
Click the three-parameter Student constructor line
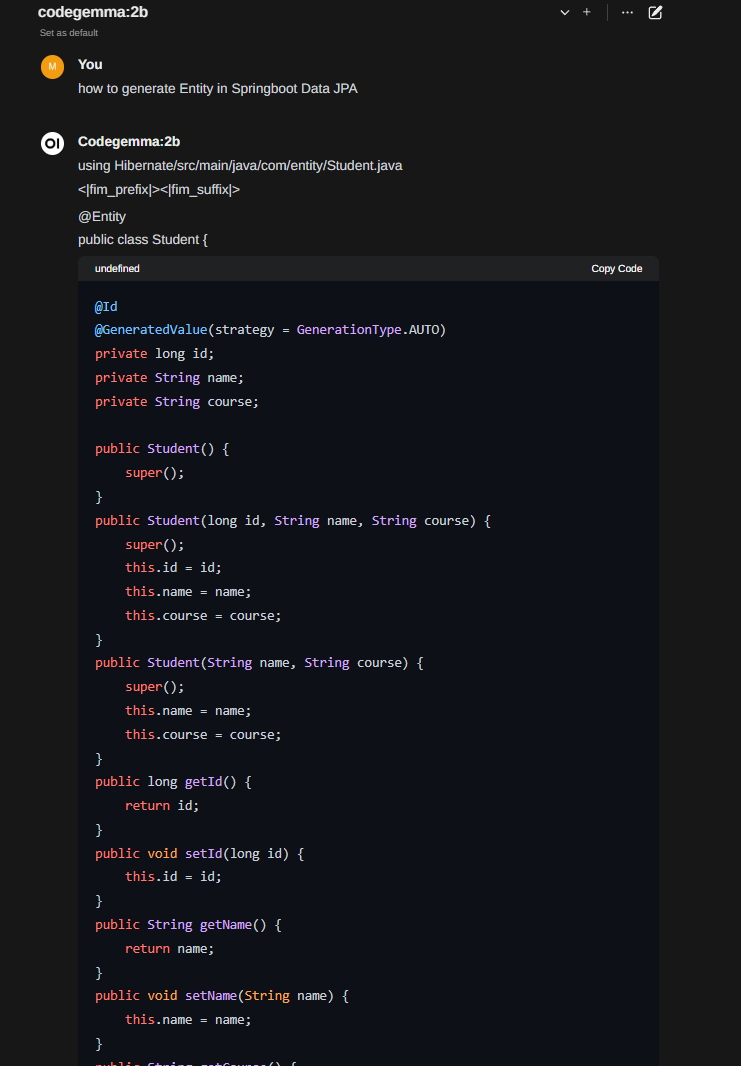coord(293,521)
